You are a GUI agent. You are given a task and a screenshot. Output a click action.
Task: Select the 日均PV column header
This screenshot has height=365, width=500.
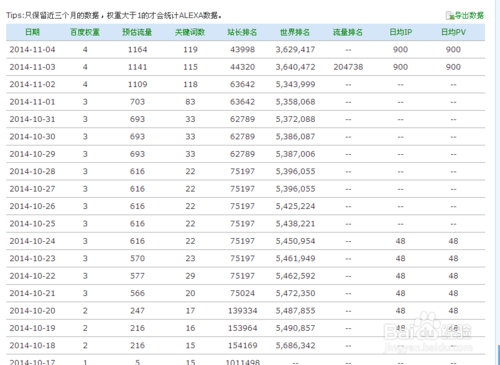[x=453, y=32]
